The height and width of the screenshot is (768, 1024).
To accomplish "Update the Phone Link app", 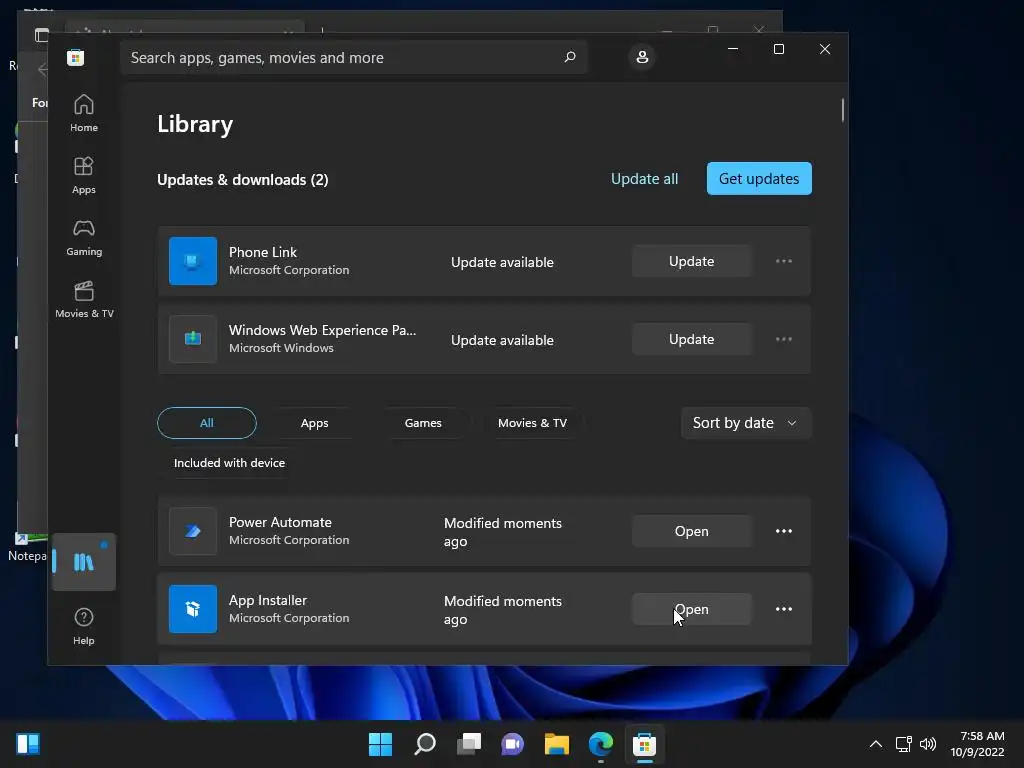I will click(692, 261).
